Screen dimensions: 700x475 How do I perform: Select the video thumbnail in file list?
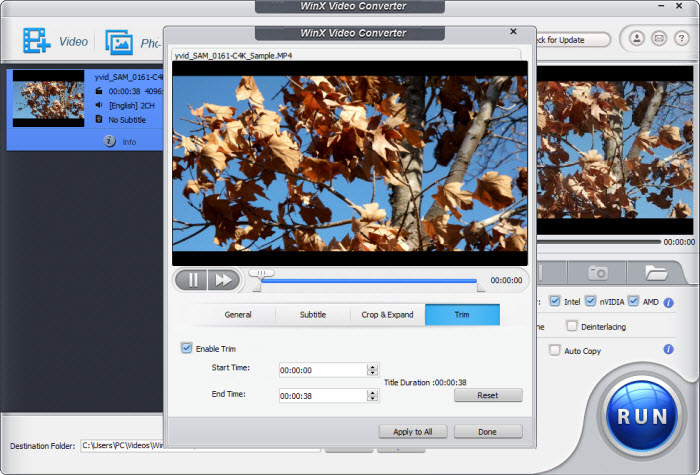coord(48,98)
